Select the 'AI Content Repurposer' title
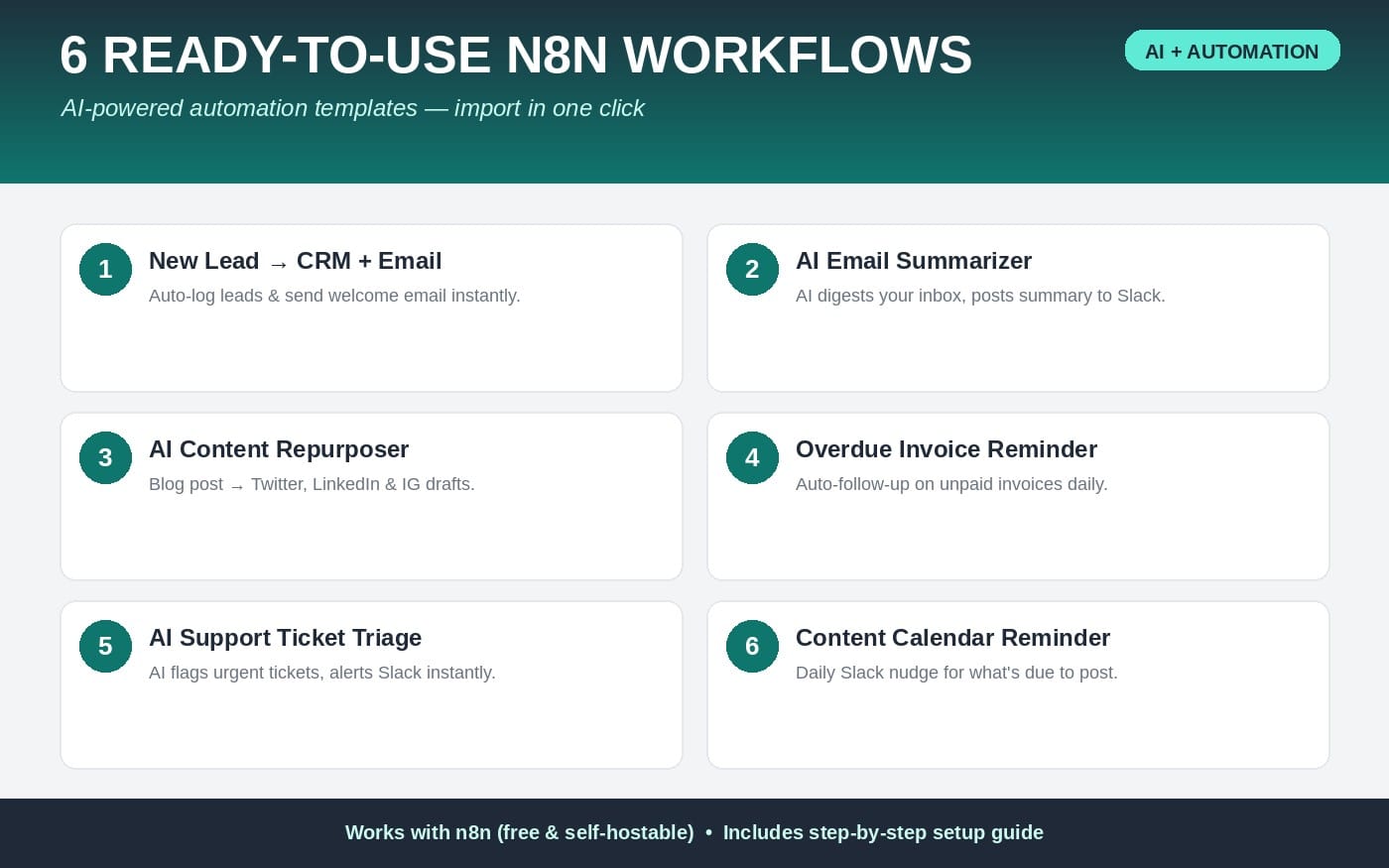This screenshot has height=868, width=1389. 279,449
